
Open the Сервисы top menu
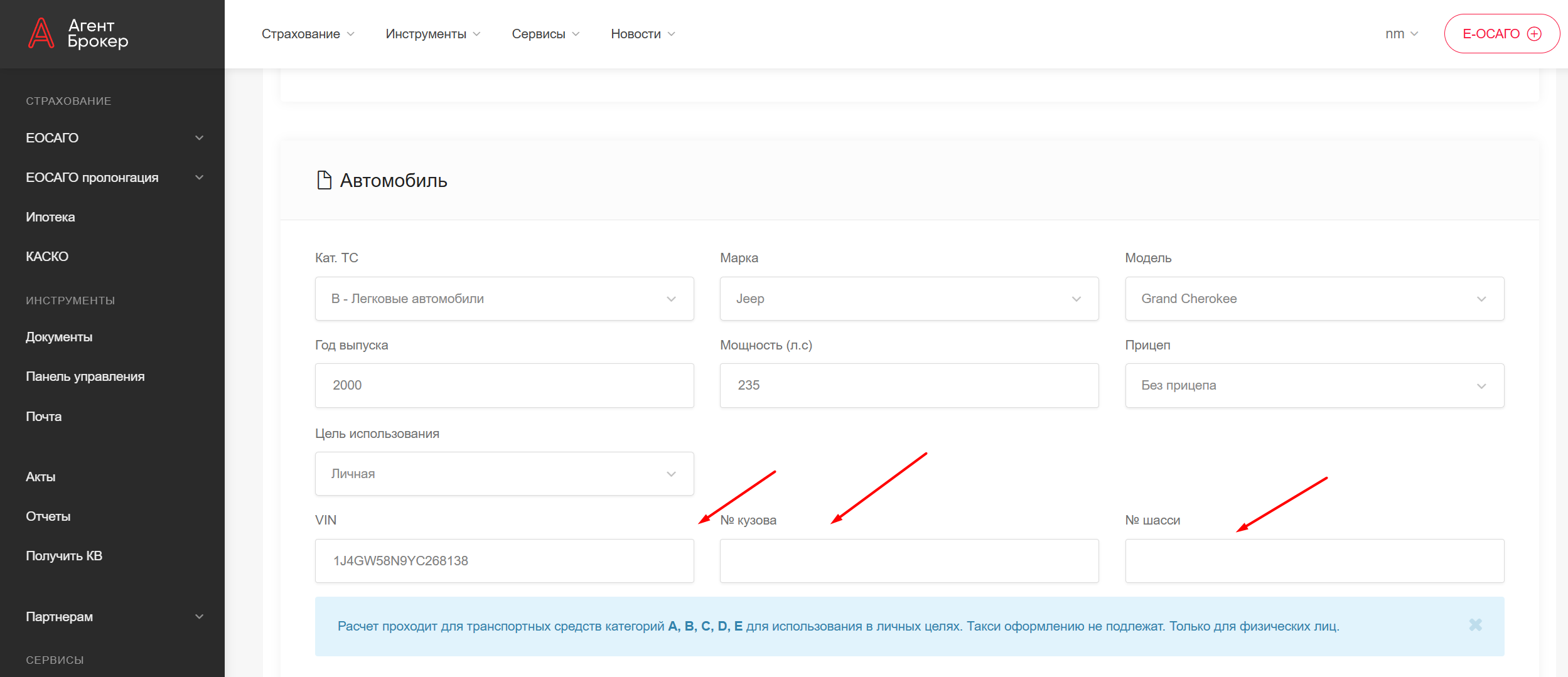point(545,34)
